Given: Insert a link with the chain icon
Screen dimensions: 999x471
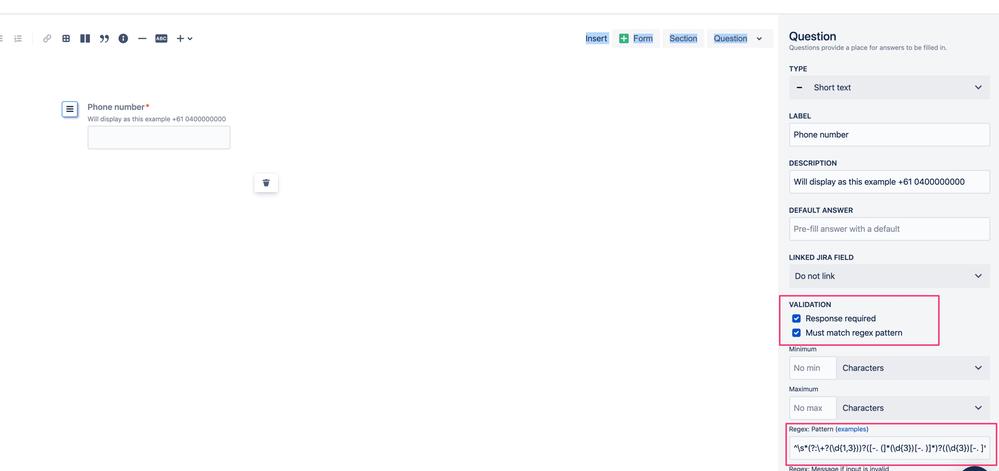Looking at the screenshot, I should coord(47,38).
